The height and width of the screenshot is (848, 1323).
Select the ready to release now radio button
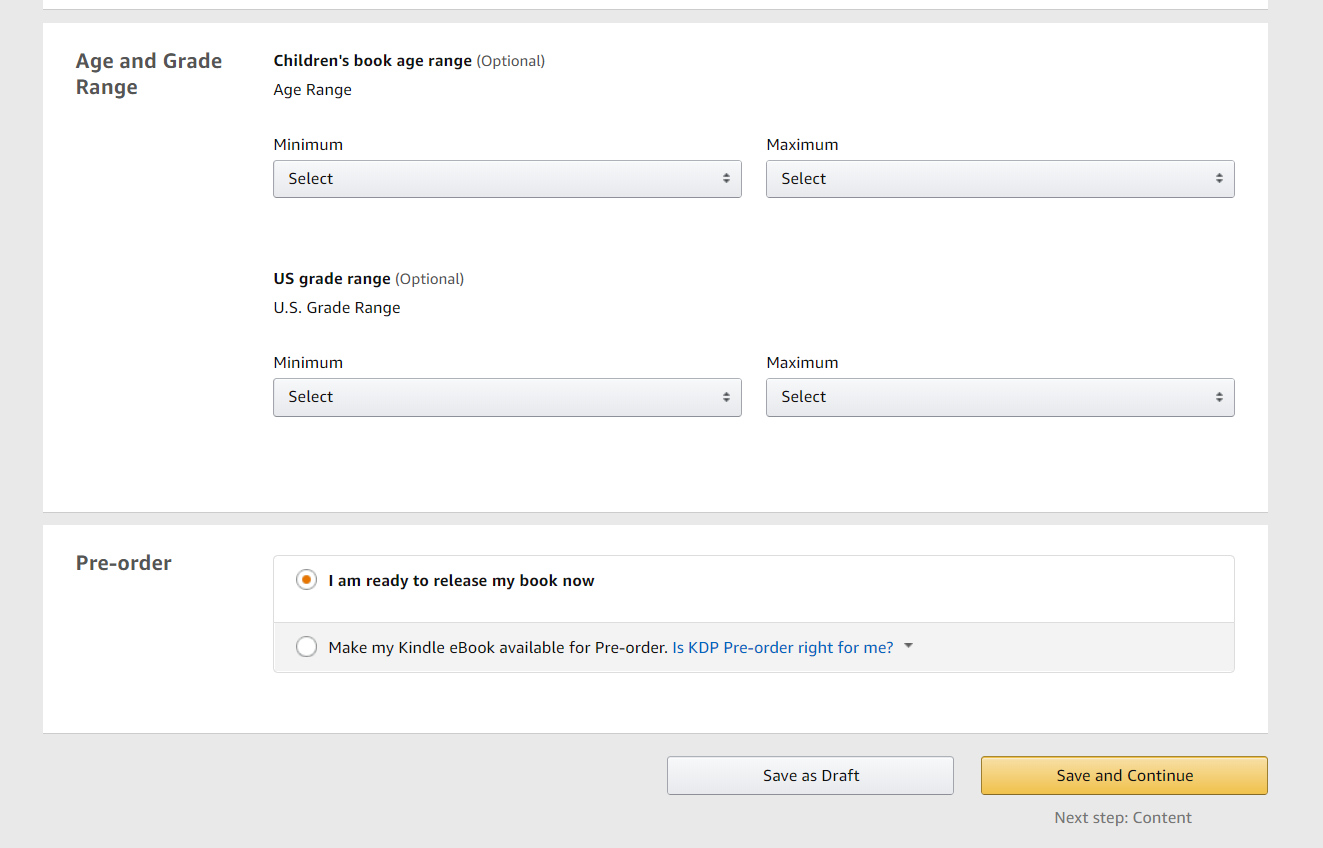[307, 580]
